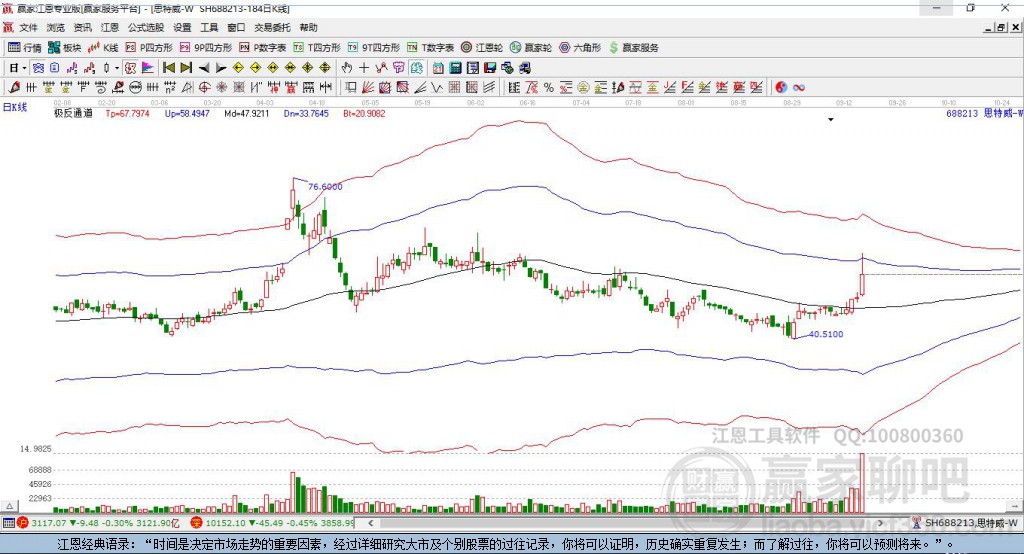1024x554 pixels.
Task: Open the P四方形 tool
Action: 149,48
